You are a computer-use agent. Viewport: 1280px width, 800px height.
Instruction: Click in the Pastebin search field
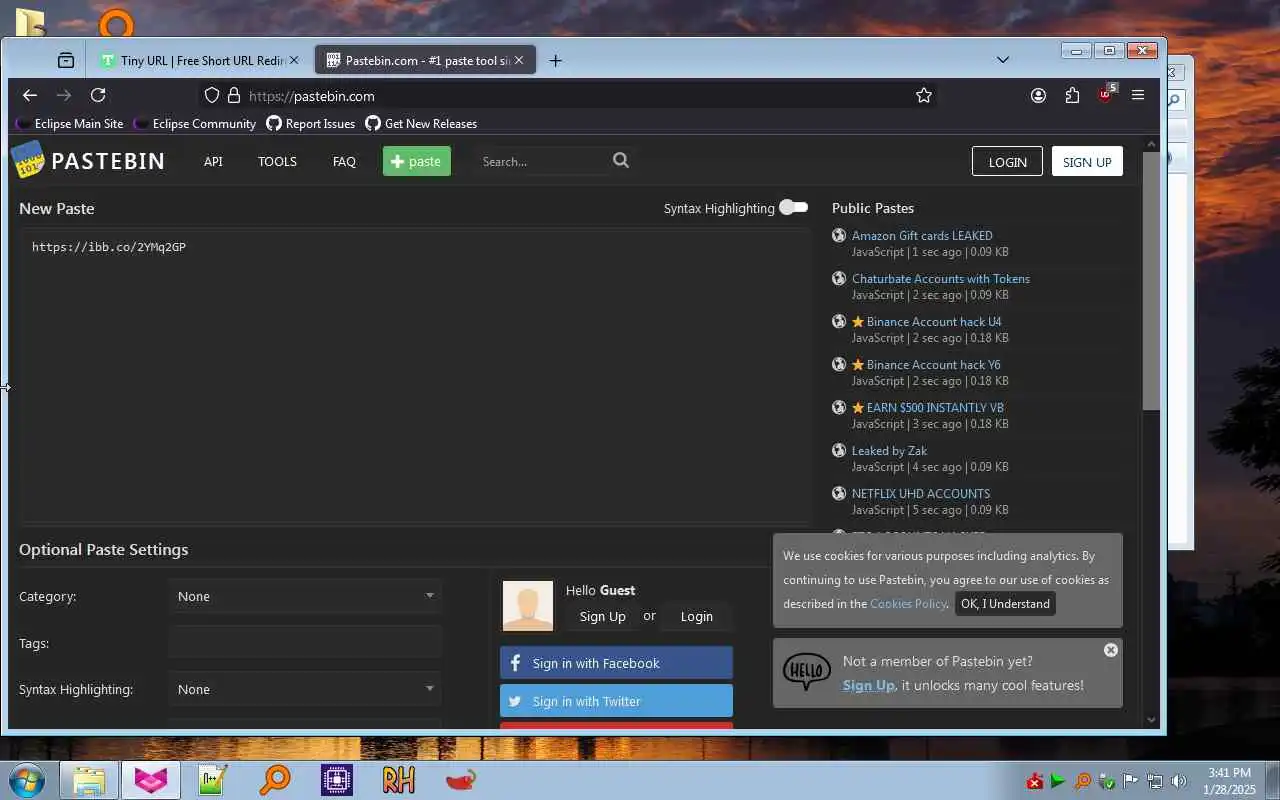click(542, 161)
